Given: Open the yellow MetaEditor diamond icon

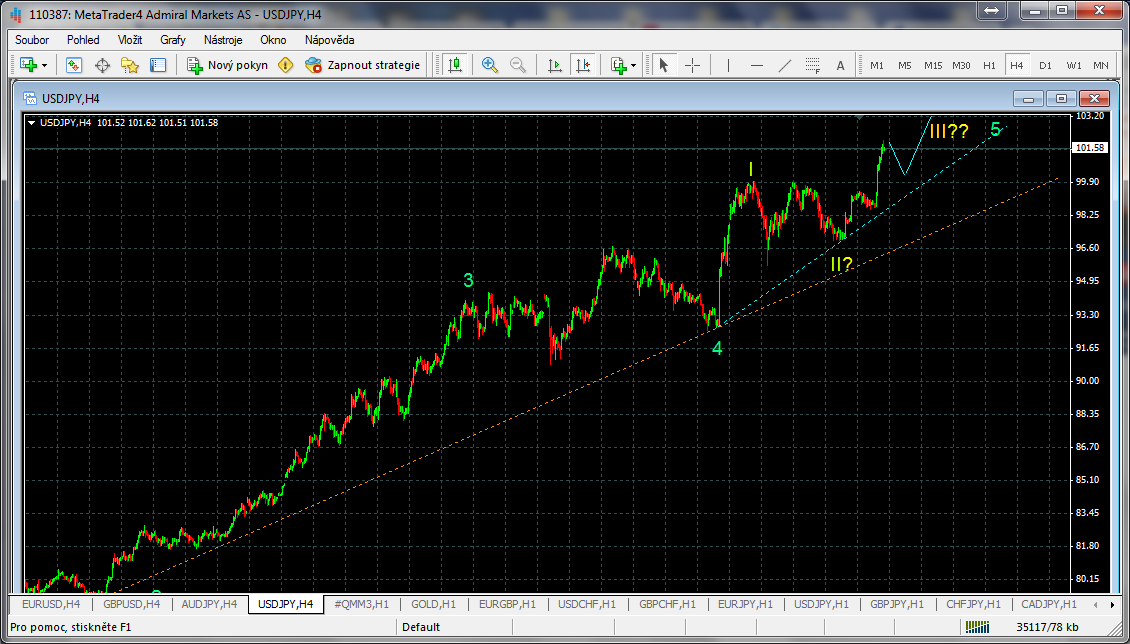Looking at the screenshot, I should [286, 66].
